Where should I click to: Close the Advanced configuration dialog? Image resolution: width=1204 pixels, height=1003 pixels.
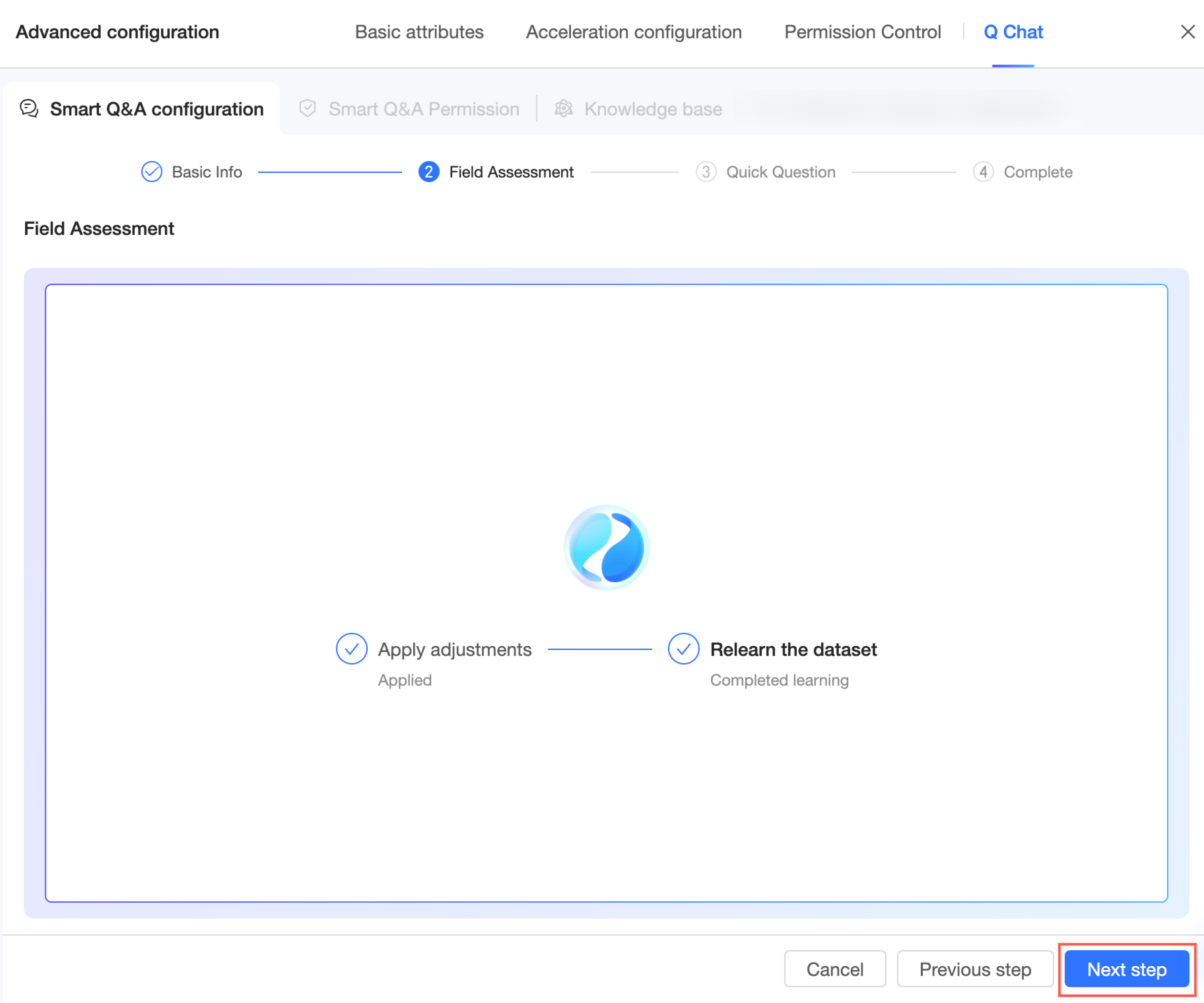tap(1187, 32)
